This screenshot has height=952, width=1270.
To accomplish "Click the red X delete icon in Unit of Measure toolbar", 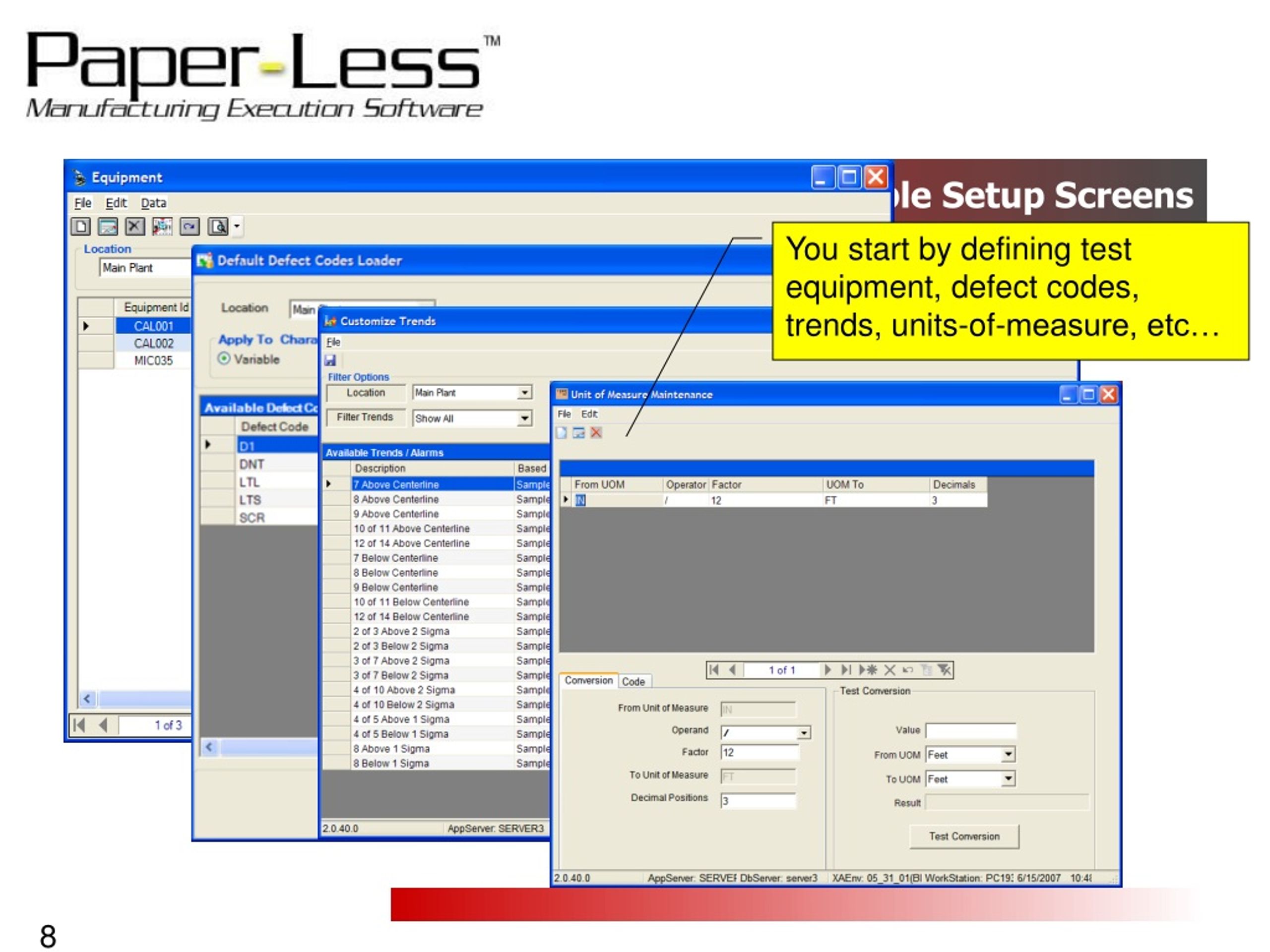I will (596, 433).
